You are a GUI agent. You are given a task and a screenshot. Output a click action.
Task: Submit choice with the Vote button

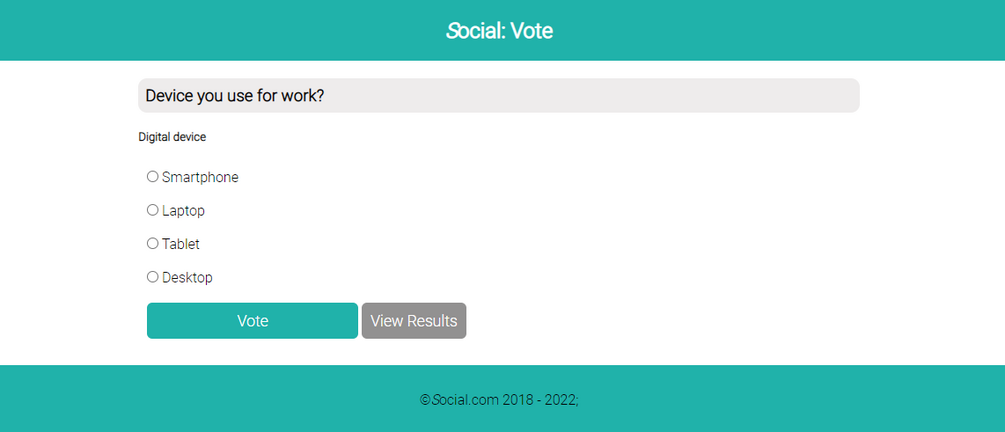[x=252, y=321]
